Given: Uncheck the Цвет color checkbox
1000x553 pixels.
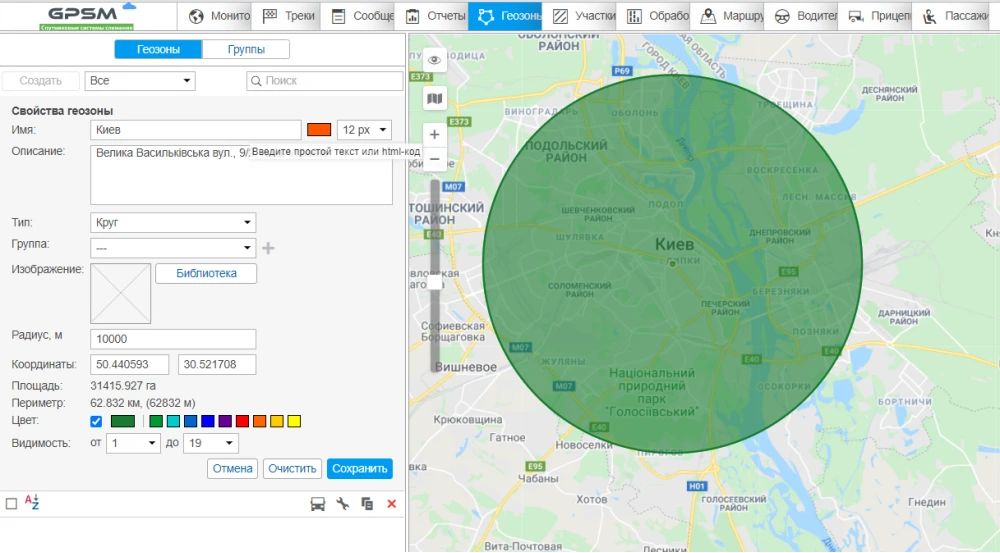Looking at the screenshot, I should (96, 421).
